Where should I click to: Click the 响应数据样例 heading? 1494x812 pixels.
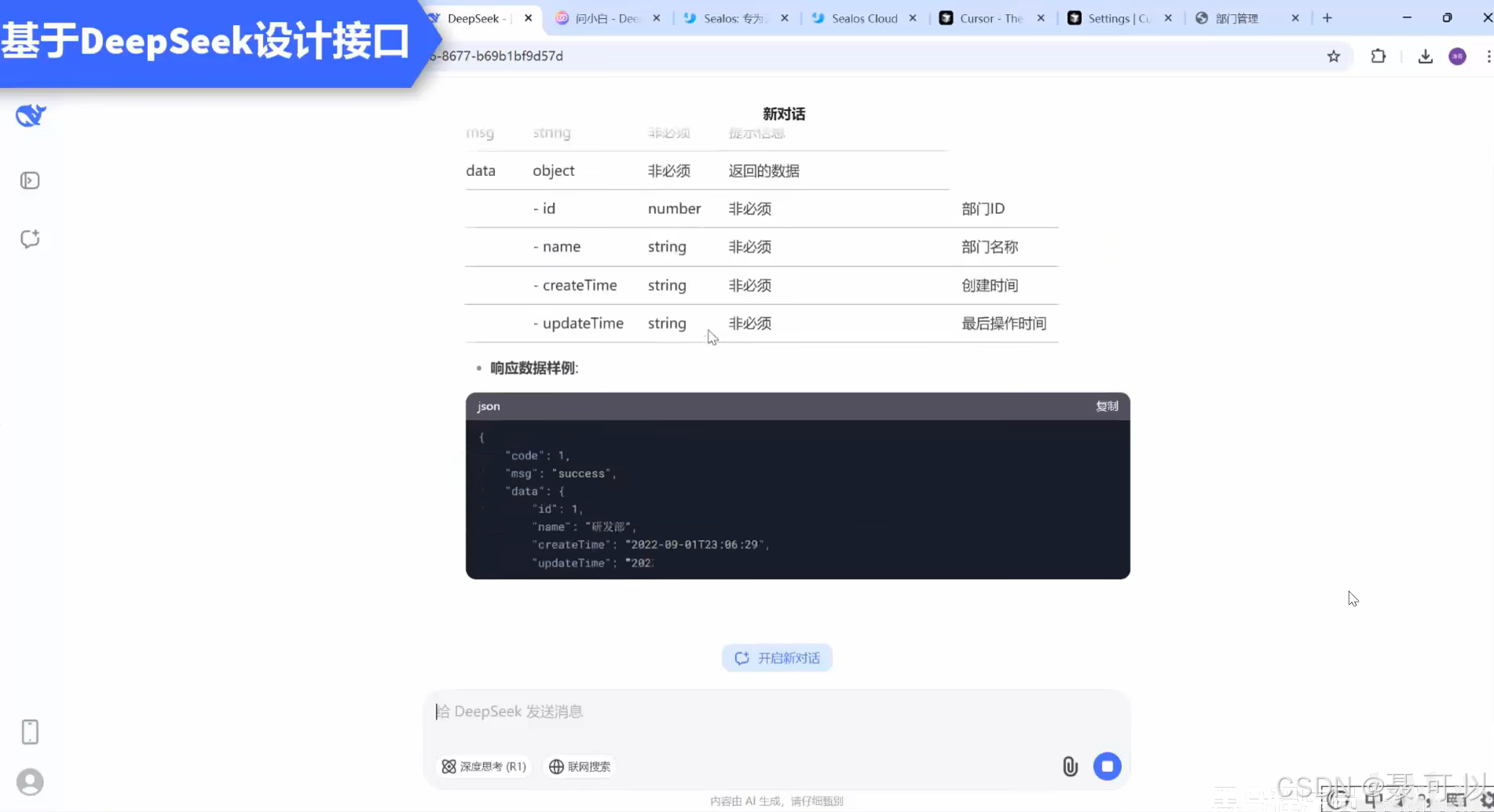tap(534, 368)
